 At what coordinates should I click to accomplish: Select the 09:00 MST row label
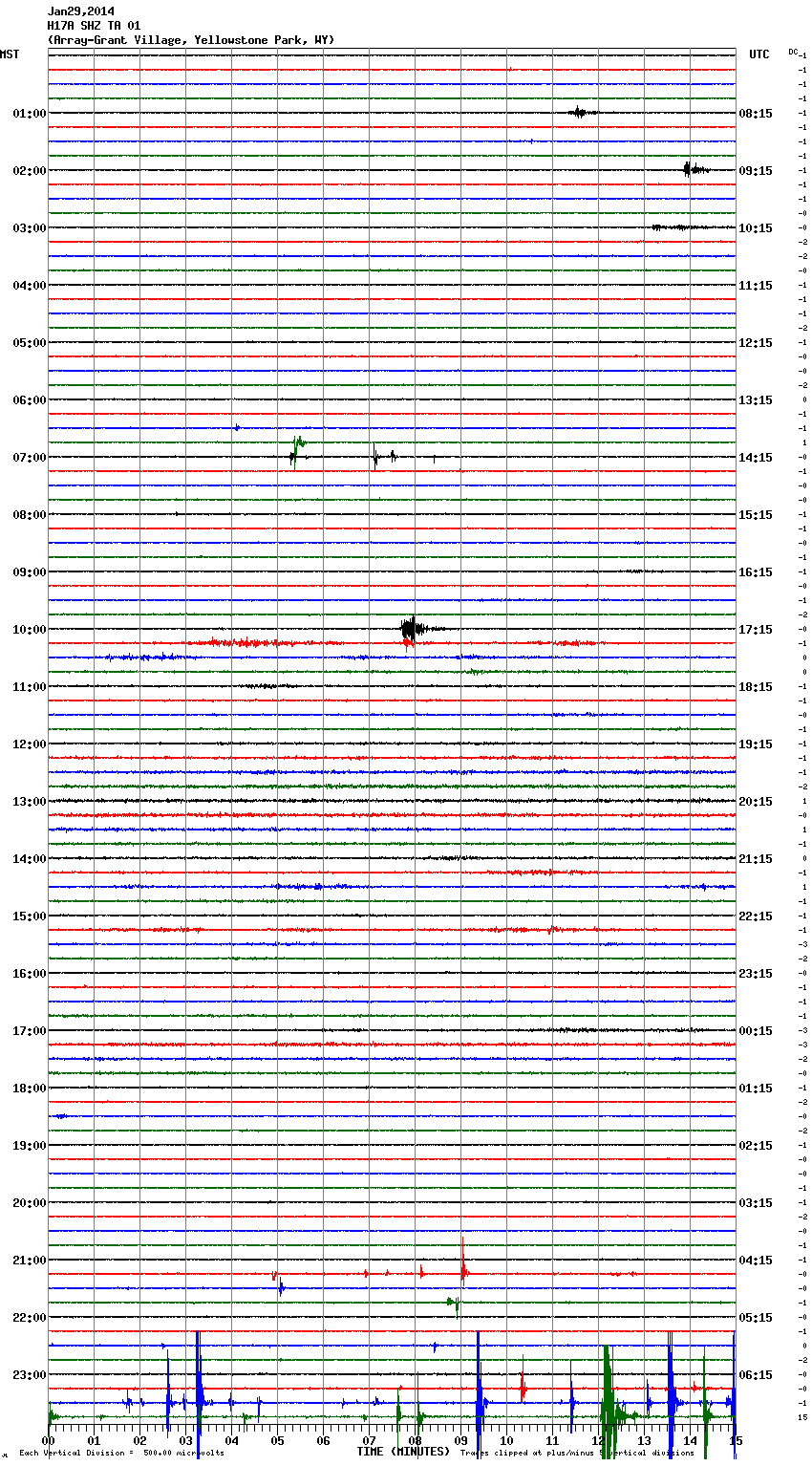(x=30, y=572)
